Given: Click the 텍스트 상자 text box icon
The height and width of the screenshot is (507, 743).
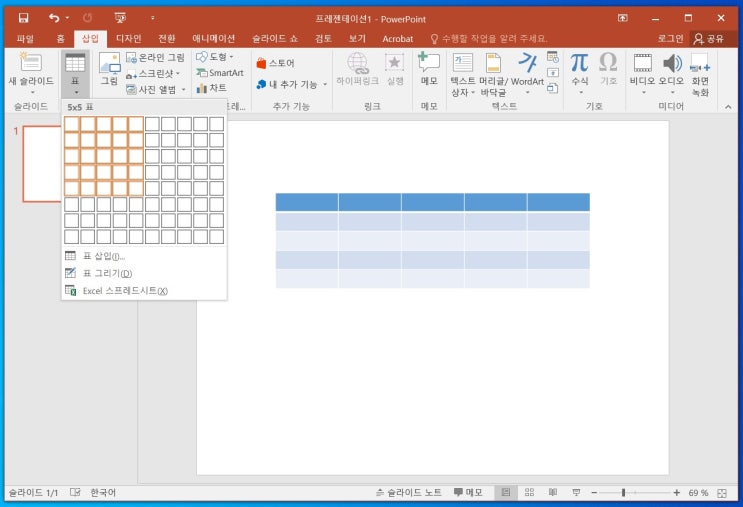Looking at the screenshot, I should pyautogui.click(x=463, y=63).
